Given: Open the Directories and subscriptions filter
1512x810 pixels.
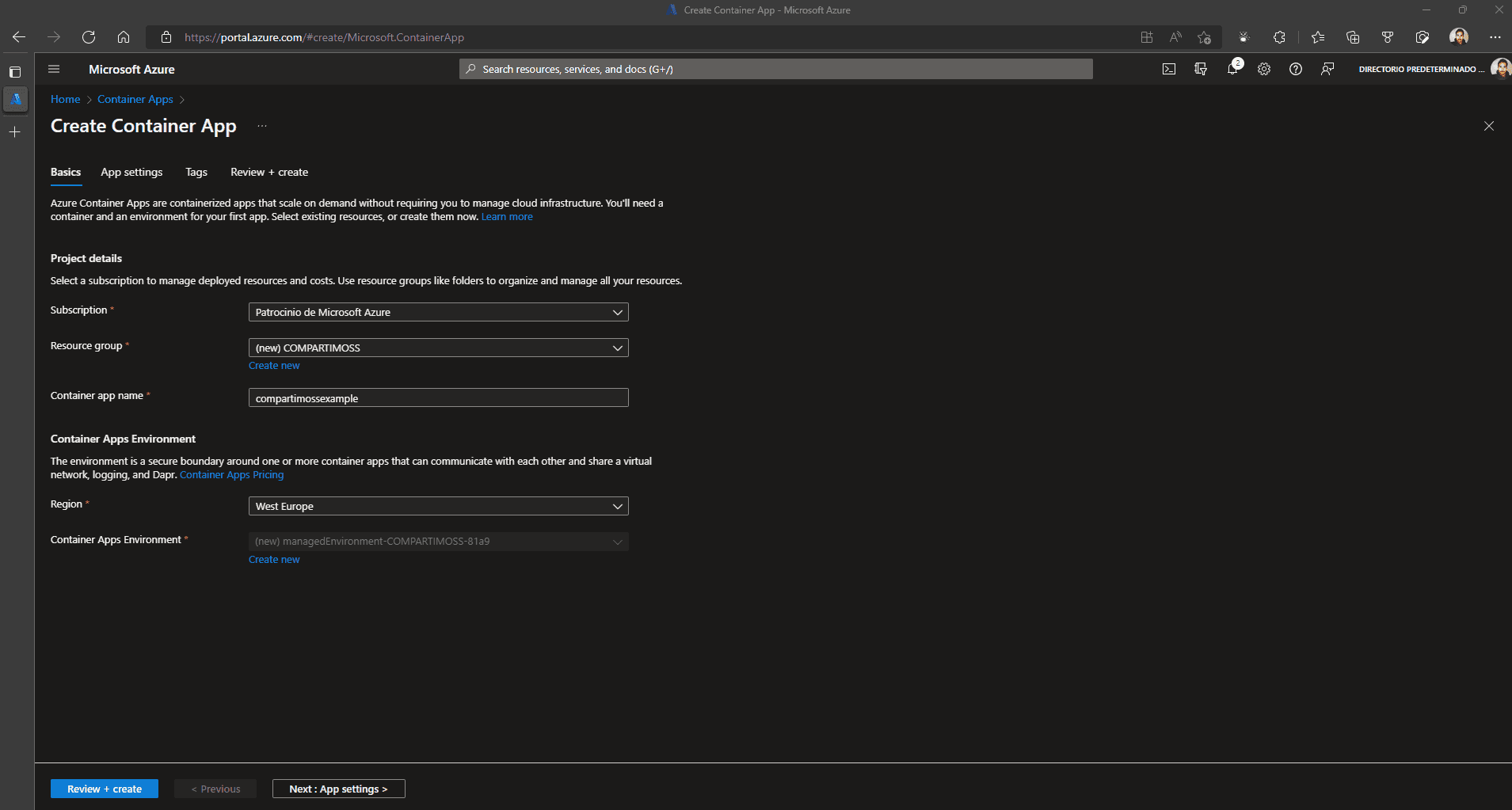Looking at the screenshot, I should click(x=1201, y=69).
